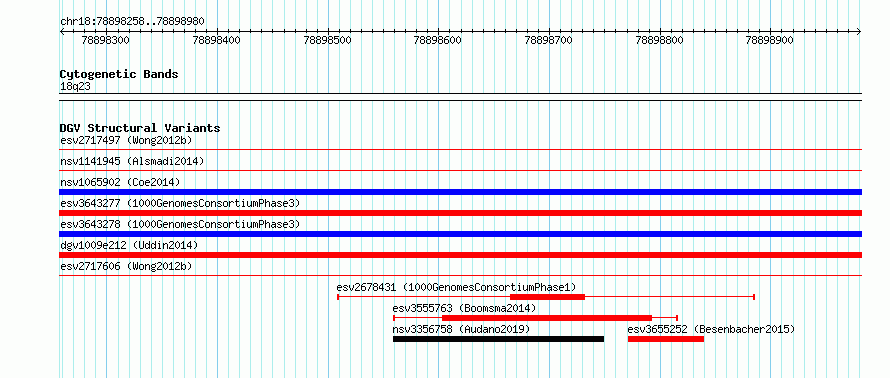The height and width of the screenshot is (378, 890).
Task: Click ruler position 78898400
Action: pyautogui.click(x=216, y=40)
